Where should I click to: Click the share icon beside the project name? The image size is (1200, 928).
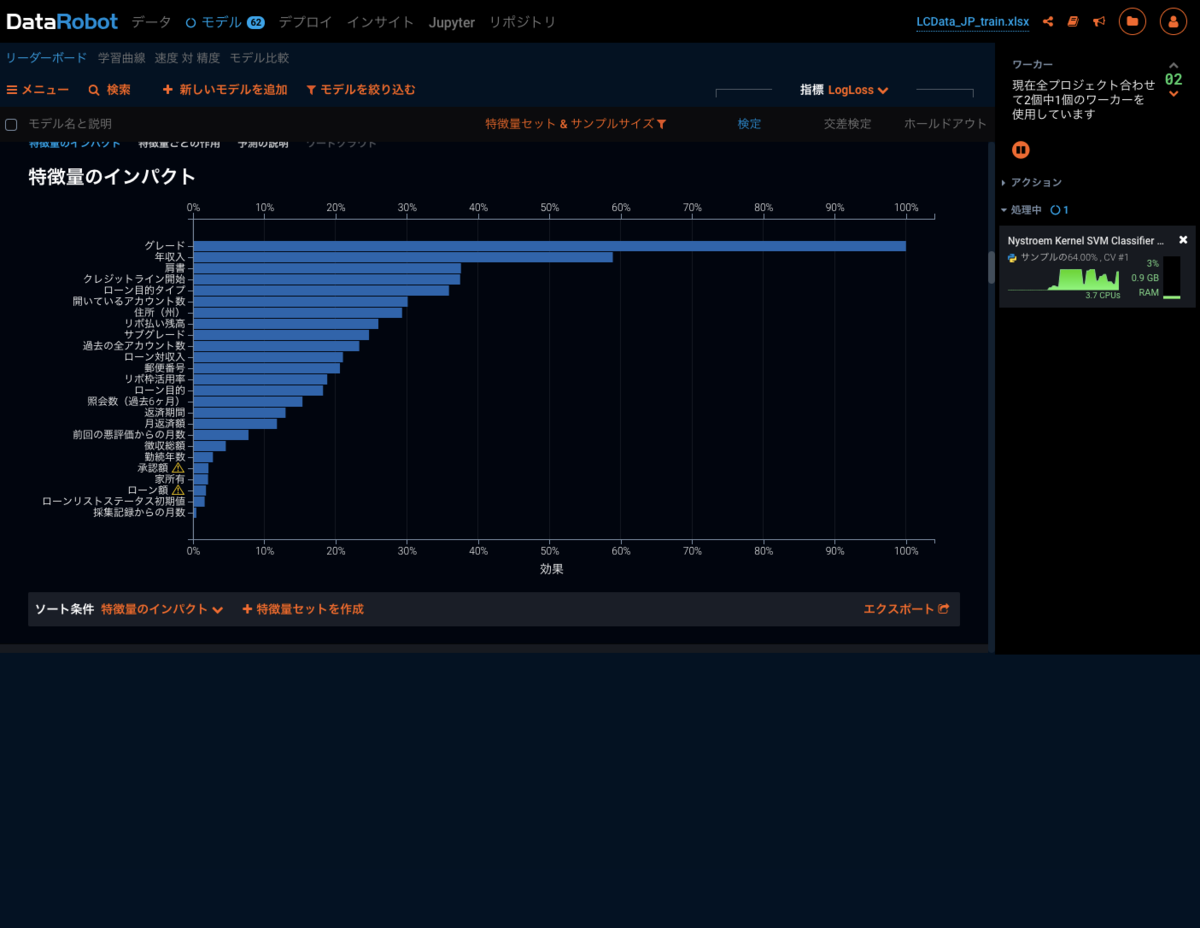[1048, 21]
